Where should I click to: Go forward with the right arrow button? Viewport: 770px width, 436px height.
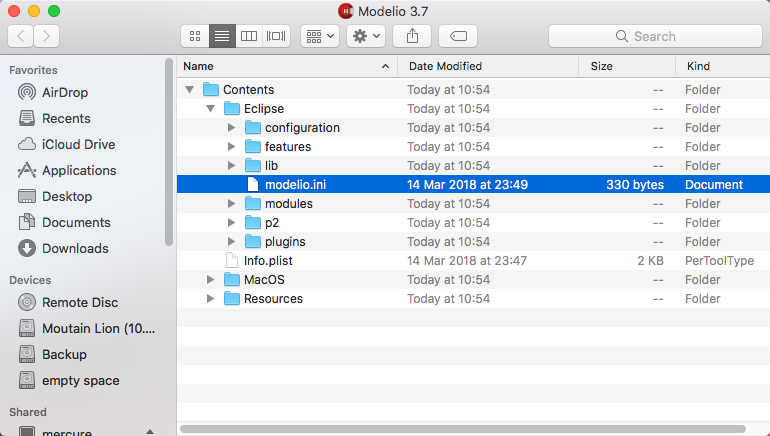tap(46, 36)
